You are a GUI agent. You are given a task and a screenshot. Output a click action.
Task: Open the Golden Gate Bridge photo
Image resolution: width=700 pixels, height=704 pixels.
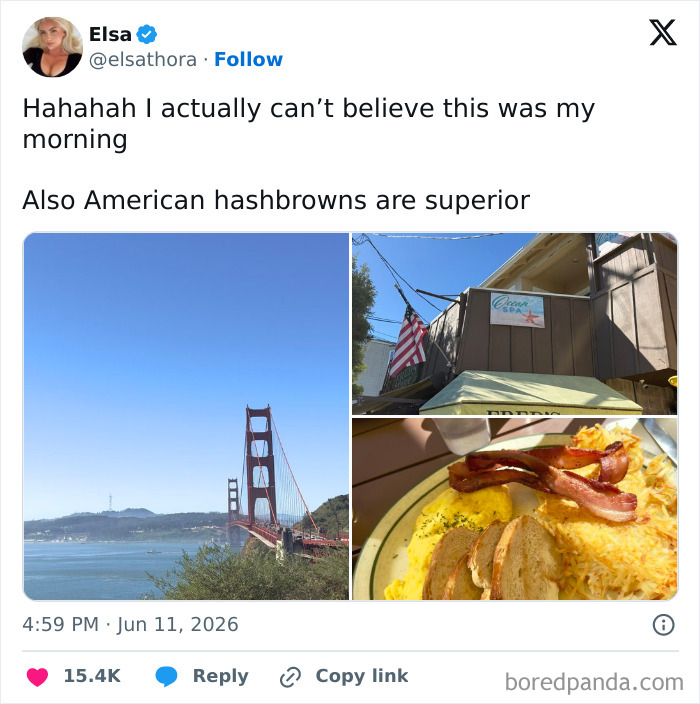186,416
